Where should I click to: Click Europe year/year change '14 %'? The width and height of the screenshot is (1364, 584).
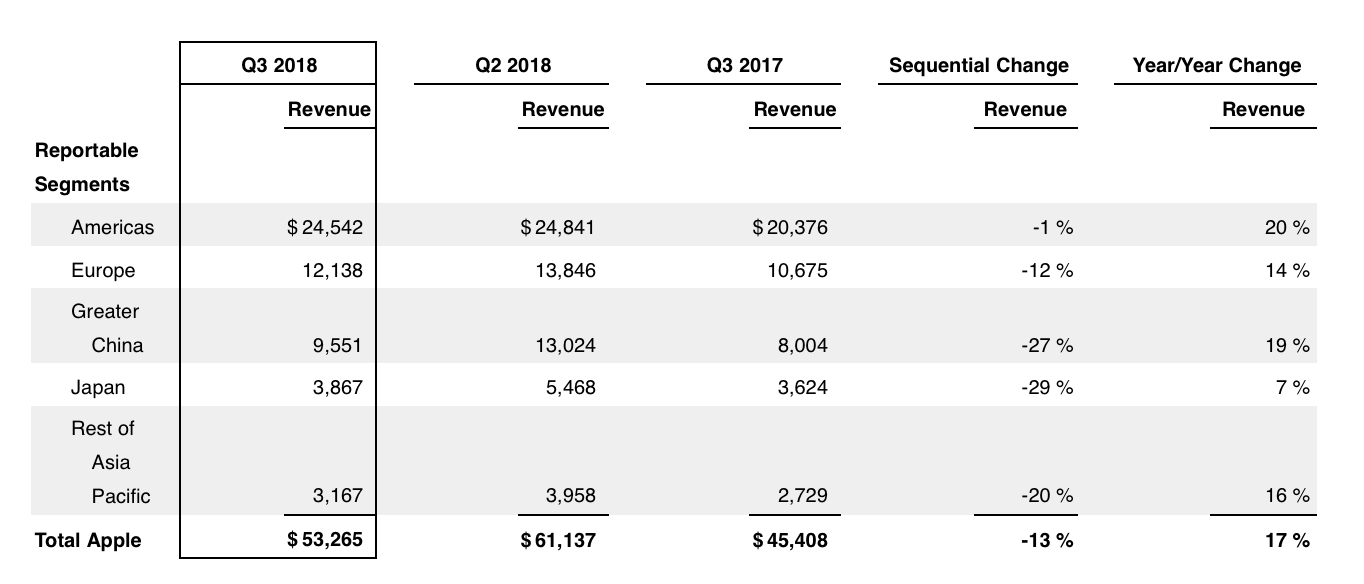[x=1287, y=270]
